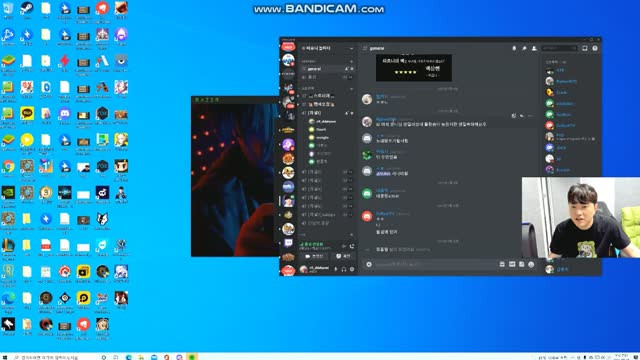Toggle deafen headphones icon in user panel

(344, 269)
